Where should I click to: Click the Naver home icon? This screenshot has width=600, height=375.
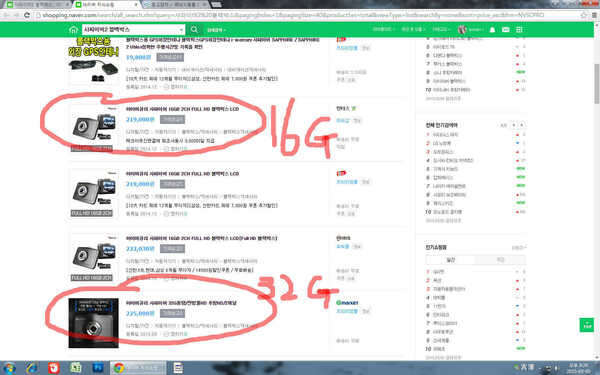(x=73, y=30)
